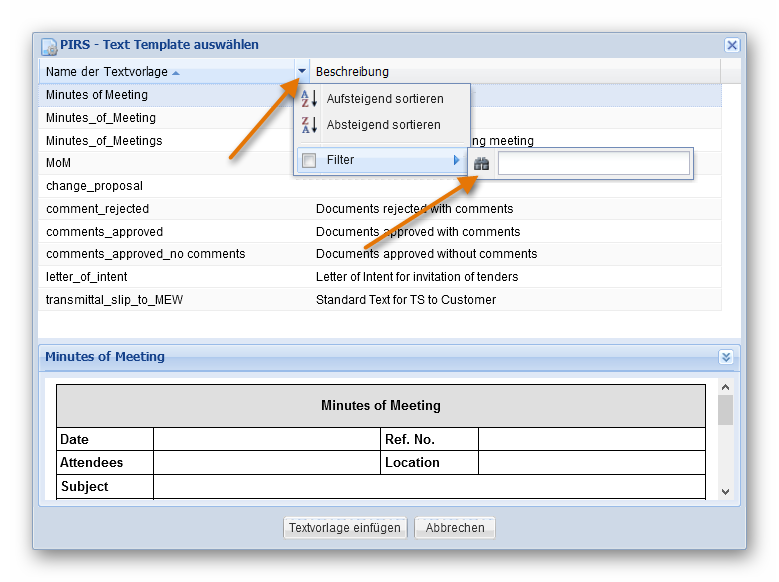Choose Aufsteigend sortieren from the menu
The height and width of the screenshot is (582, 779).
point(384,99)
